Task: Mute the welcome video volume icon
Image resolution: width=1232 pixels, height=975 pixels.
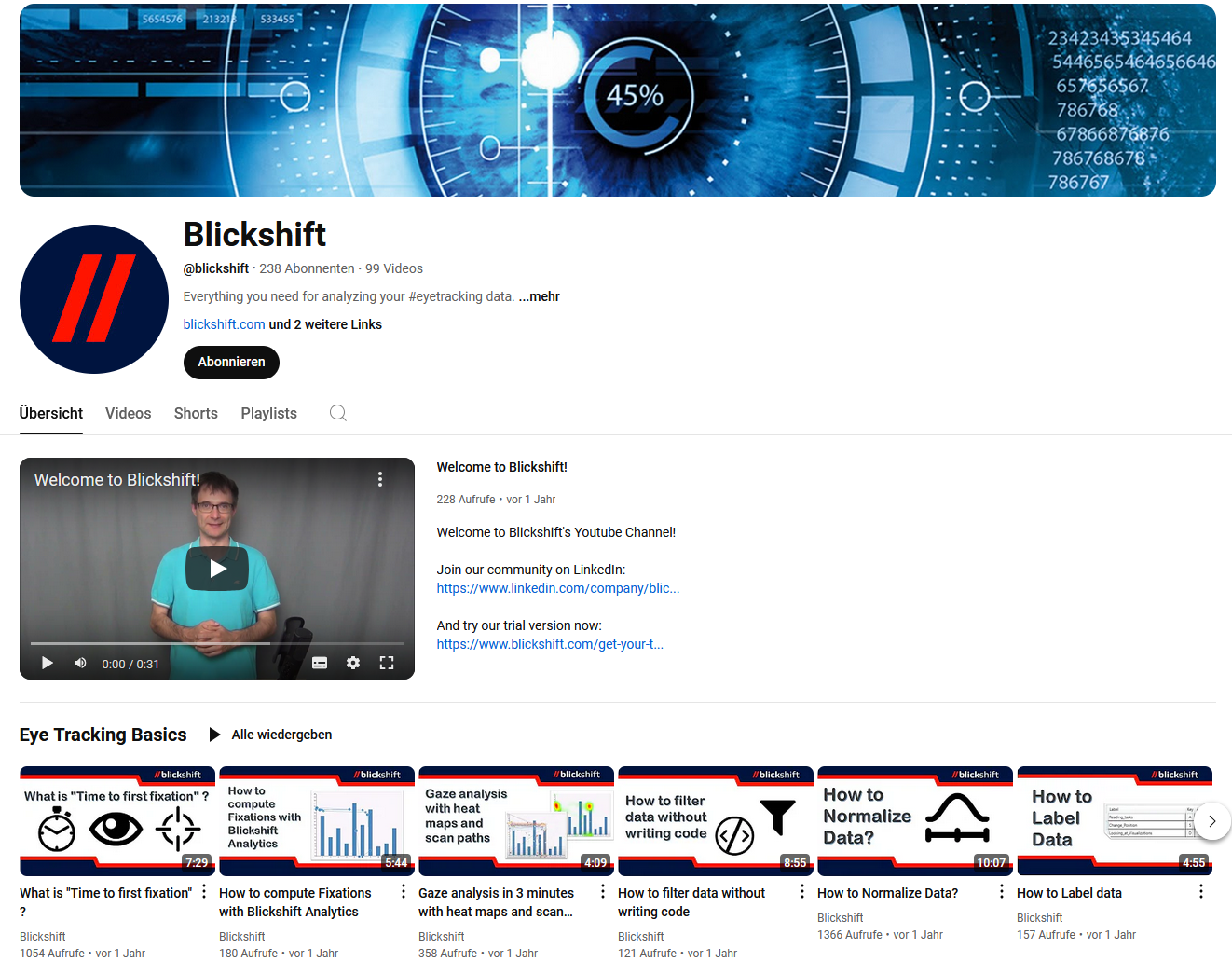Action: click(80, 663)
